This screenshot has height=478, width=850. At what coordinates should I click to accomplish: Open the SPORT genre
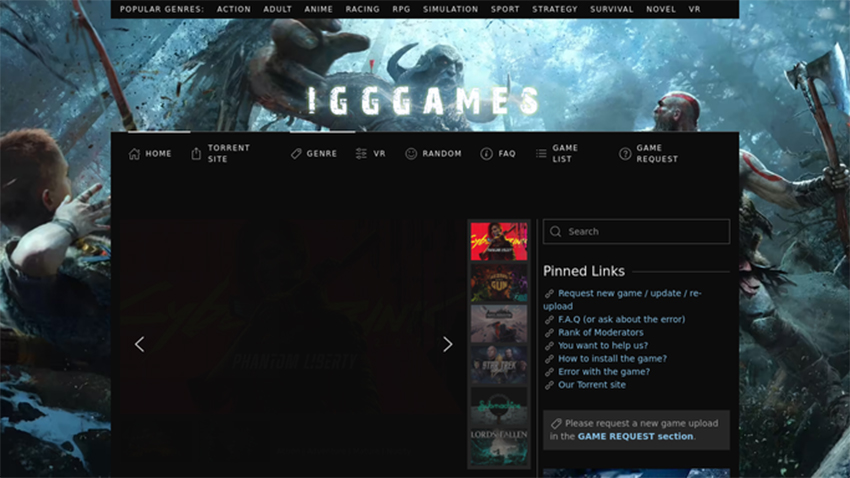click(505, 9)
